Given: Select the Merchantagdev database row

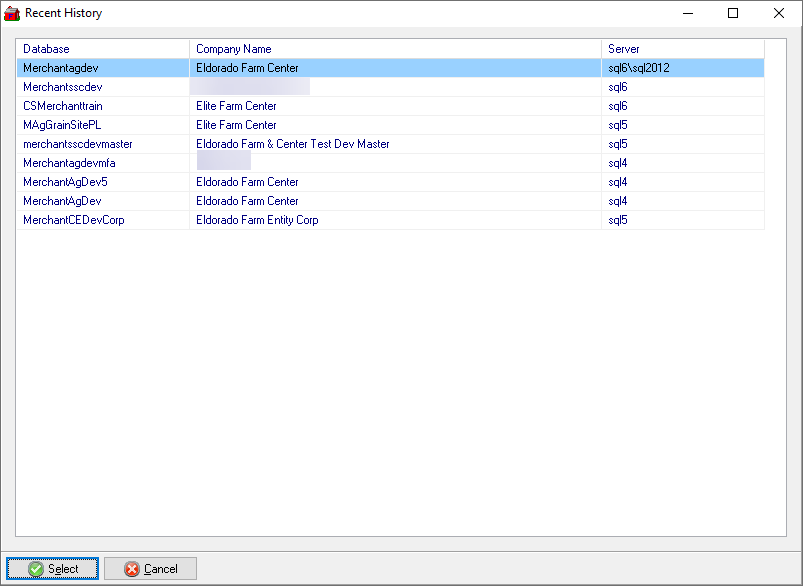Looking at the screenshot, I should click(61, 68).
